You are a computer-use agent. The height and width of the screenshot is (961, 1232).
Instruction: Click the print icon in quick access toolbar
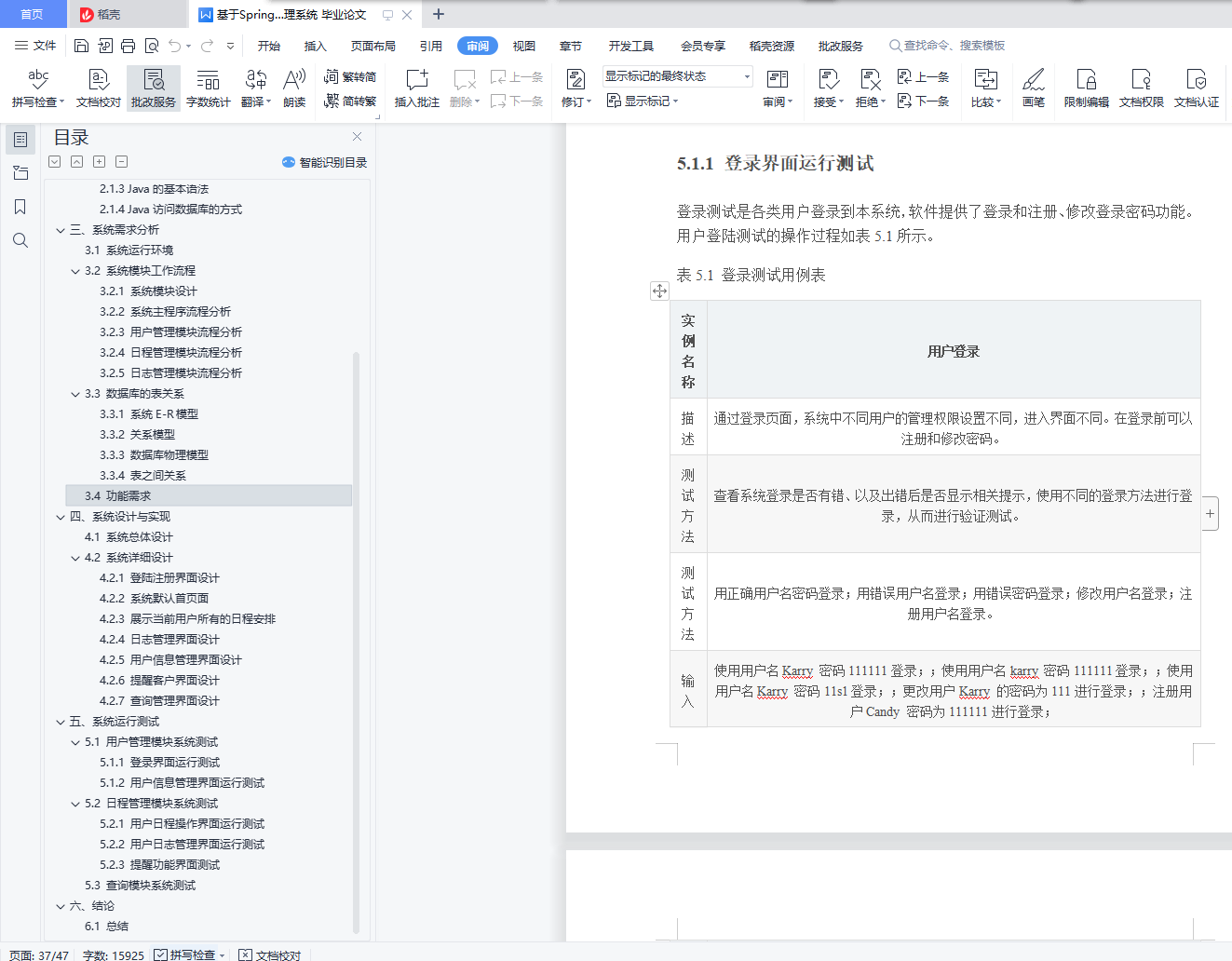tap(128, 46)
